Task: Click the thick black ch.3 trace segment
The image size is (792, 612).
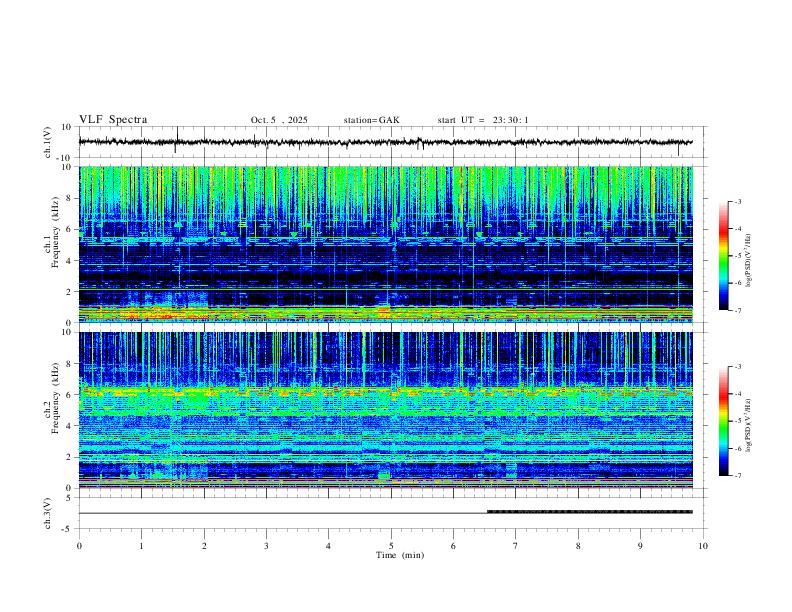Action: coord(589,512)
